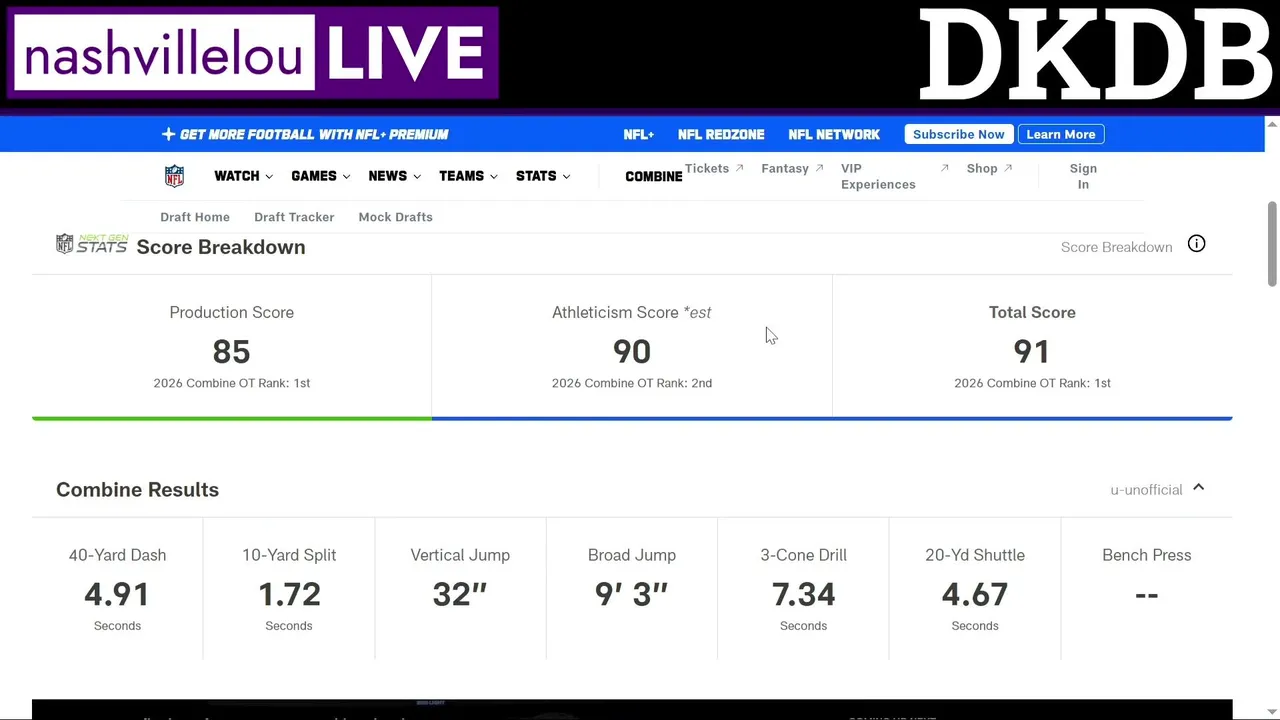The width and height of the screenshot is (1280, 720).
Task: Click the nashvillelou LIVE banner
Action: tap(253, 53)
